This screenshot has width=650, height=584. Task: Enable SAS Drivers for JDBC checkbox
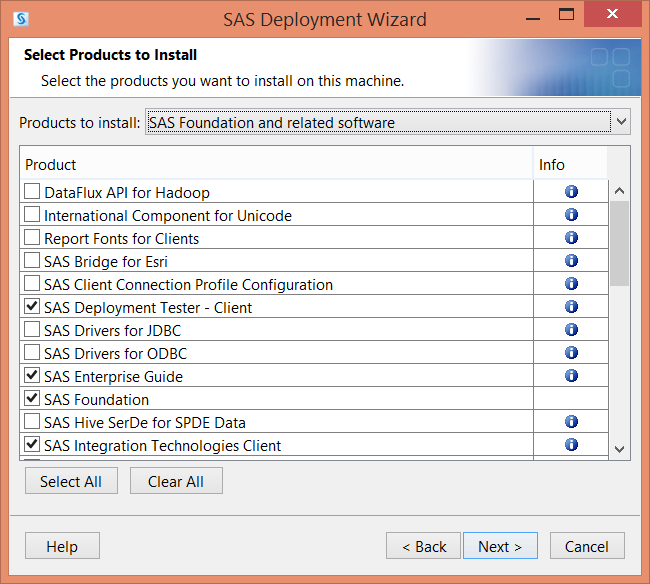click(x=32, y=330)
